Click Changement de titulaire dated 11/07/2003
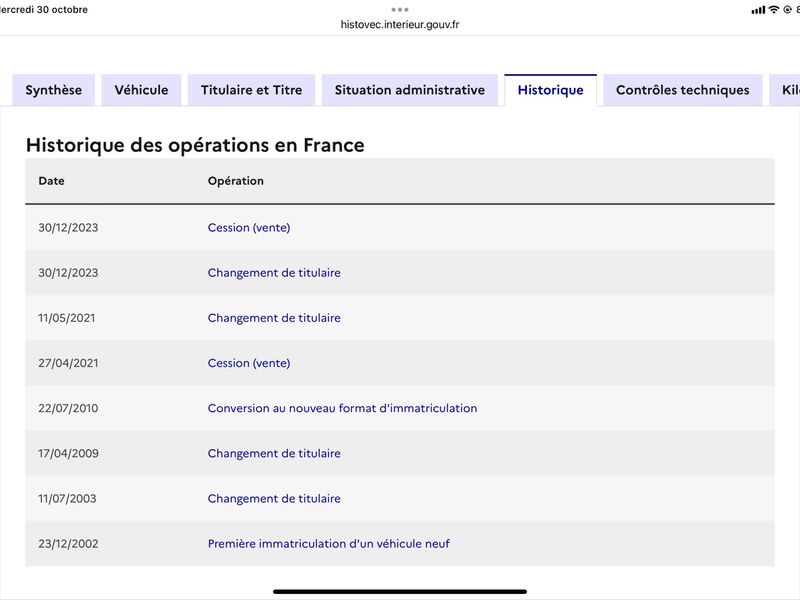800x600 pixels. point(274,498)
